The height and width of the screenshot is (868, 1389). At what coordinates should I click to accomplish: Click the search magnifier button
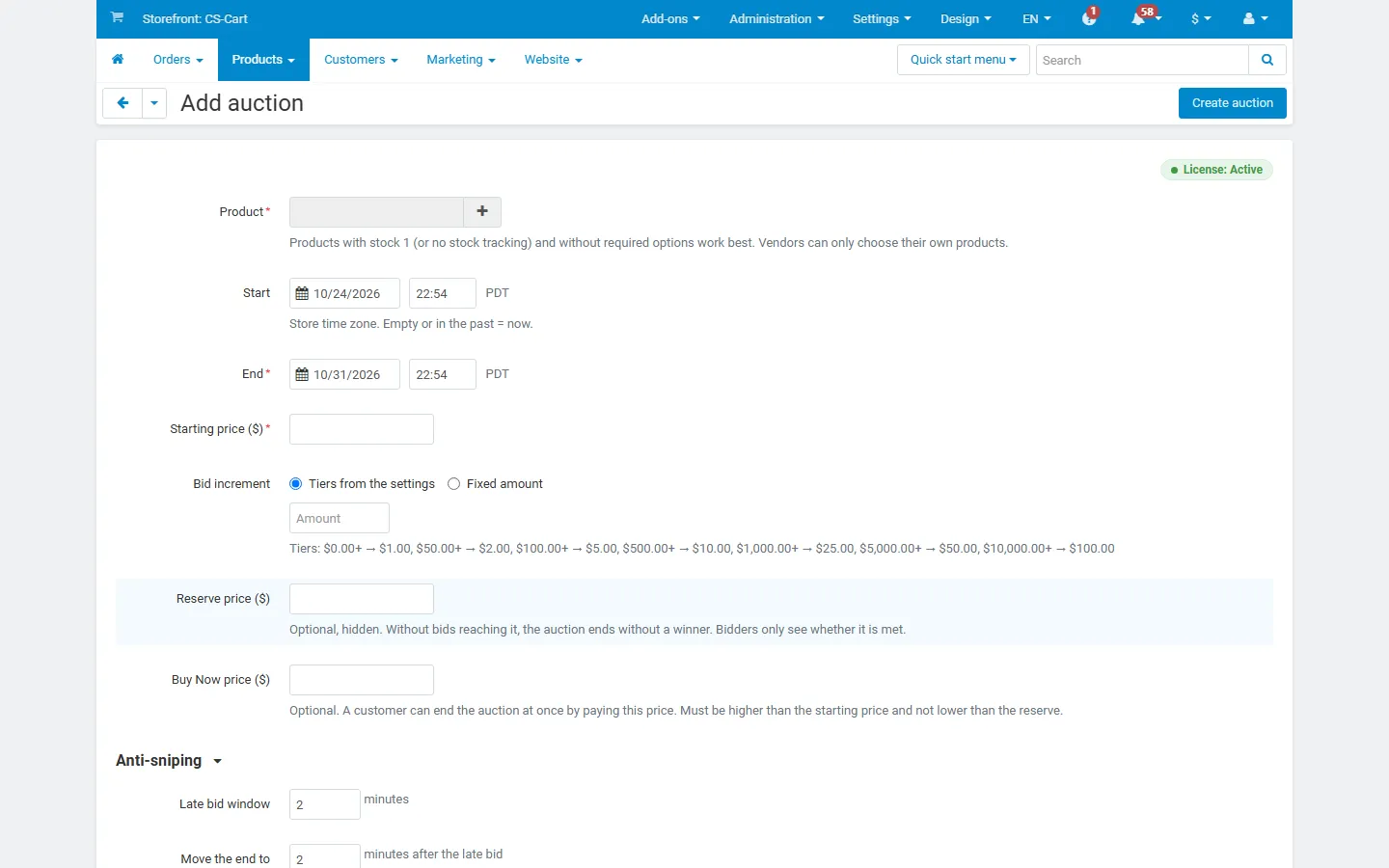pyautogui.click(x=1267, y=60)
